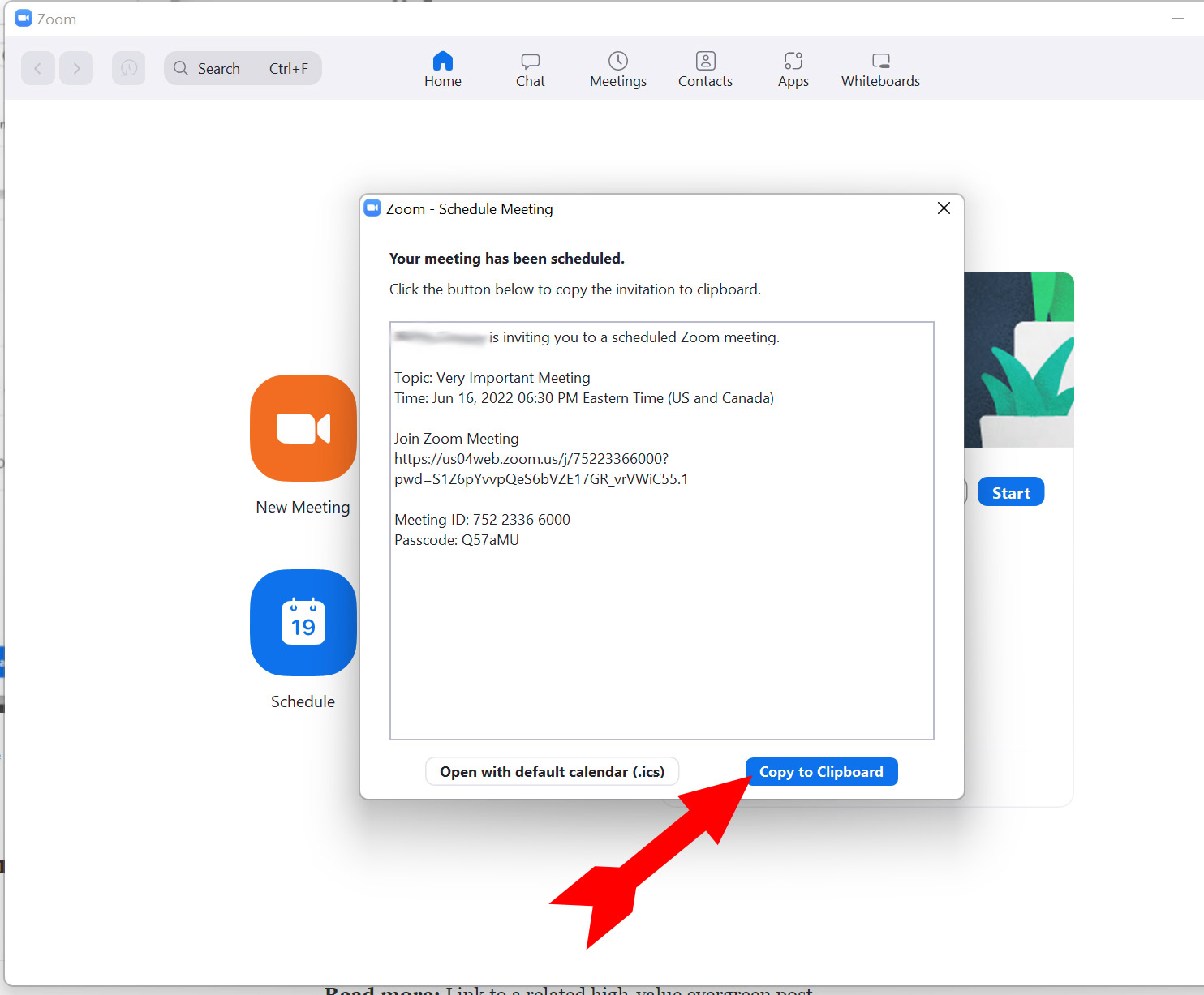Open the Chat tab
Screen dimensions: 1204x995
pyautogui.click(x=531, y=69)
